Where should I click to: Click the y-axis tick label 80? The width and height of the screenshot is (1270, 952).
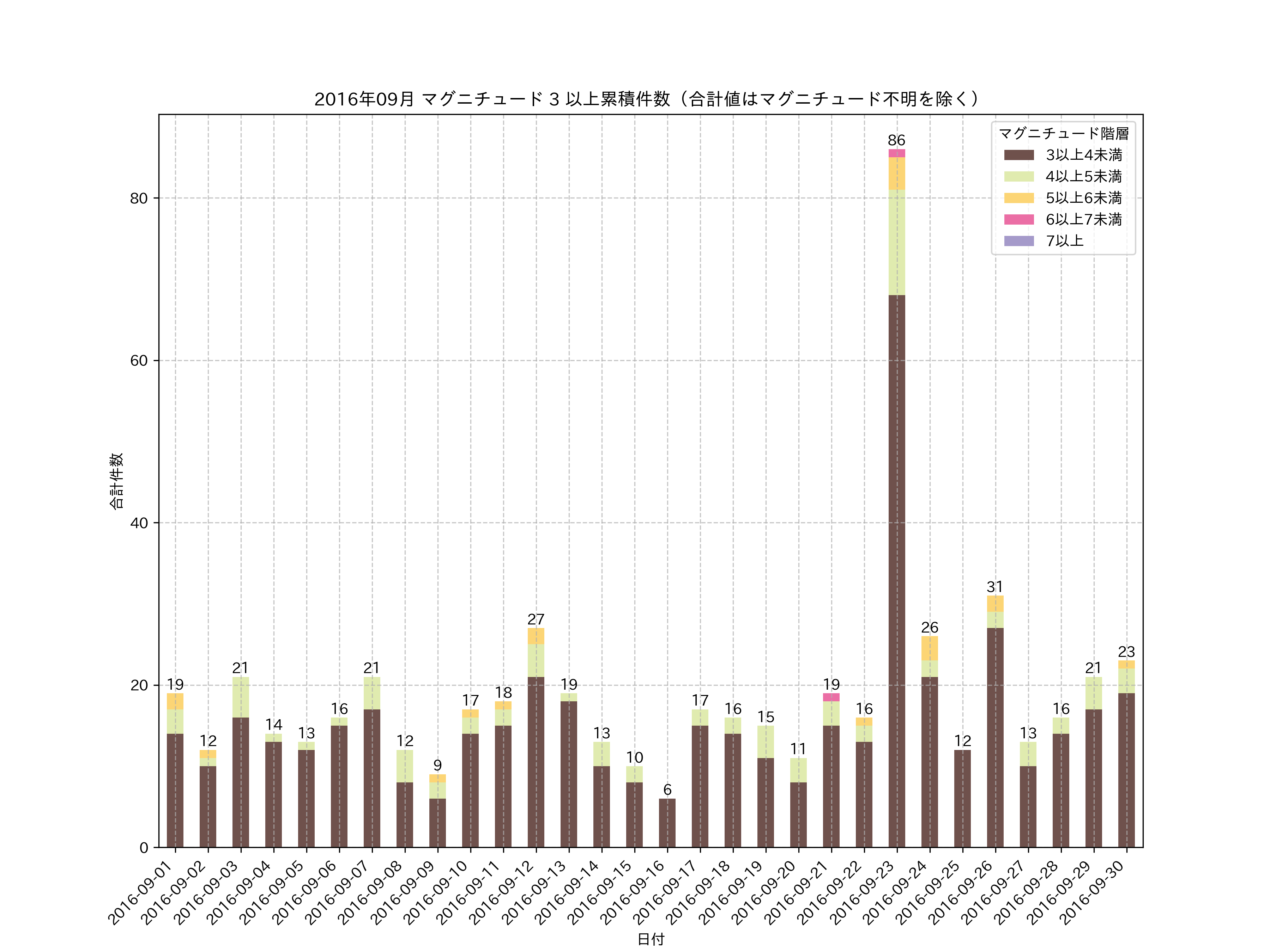tap(138, 199)
